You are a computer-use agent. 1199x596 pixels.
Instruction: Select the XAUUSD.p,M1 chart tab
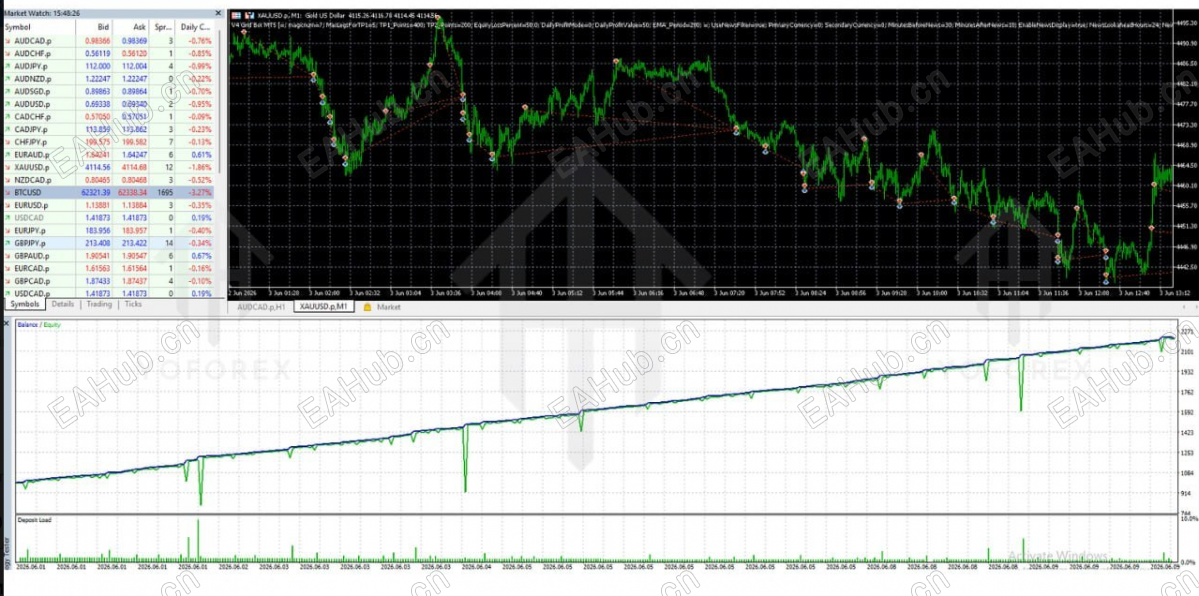click(325, 307)
